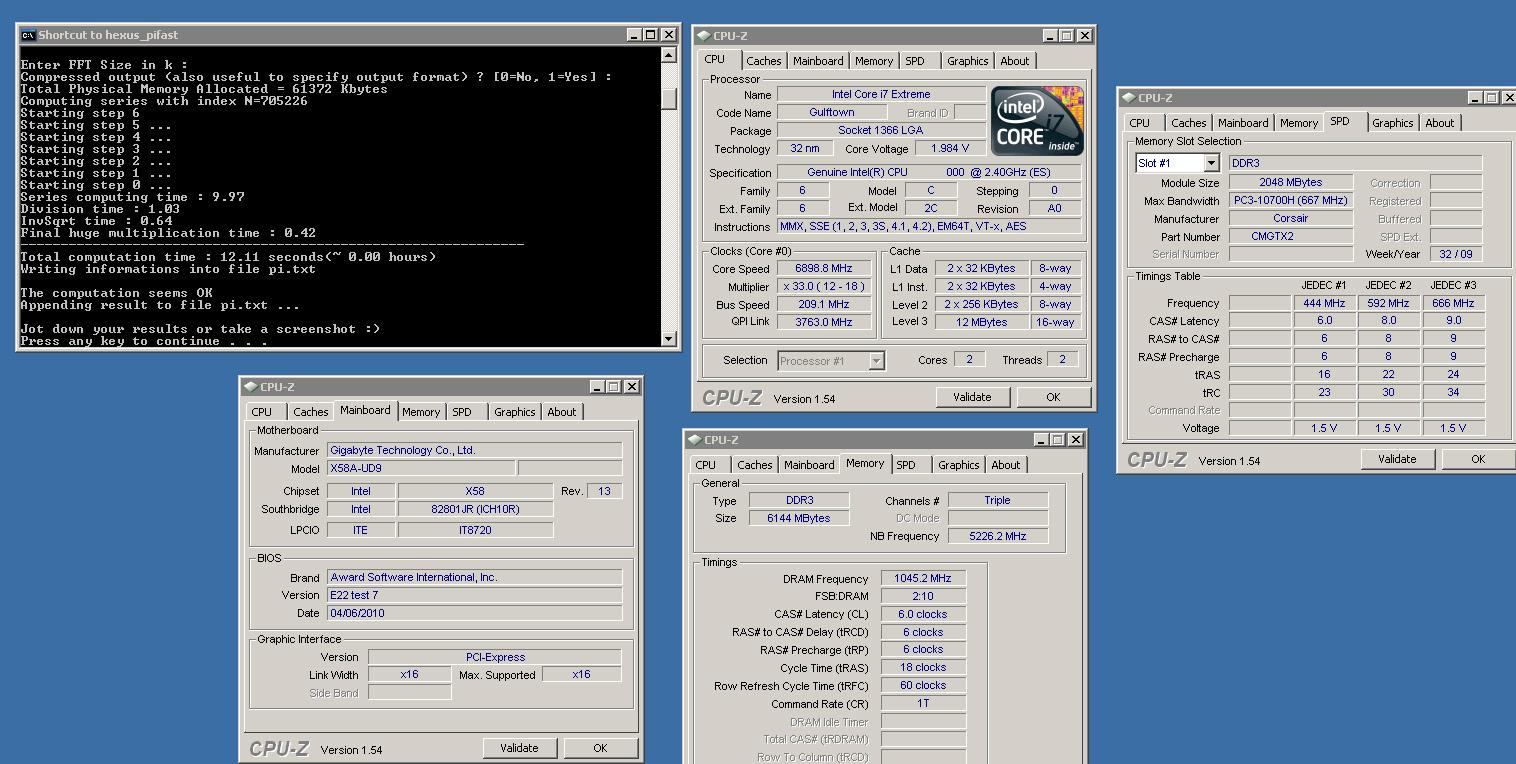This screenshot has height=764, width=1516.
Task: Click Validate in SPD window
Action: tap(1397, 459)
